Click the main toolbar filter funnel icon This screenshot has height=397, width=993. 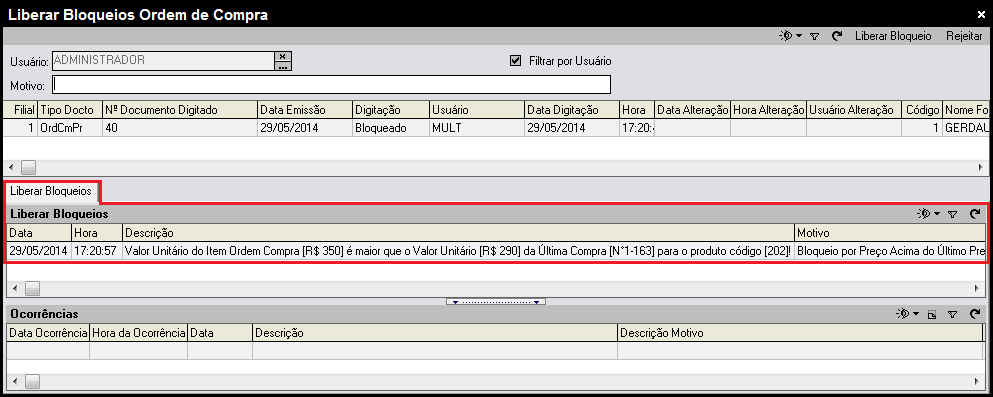point(815,37)
